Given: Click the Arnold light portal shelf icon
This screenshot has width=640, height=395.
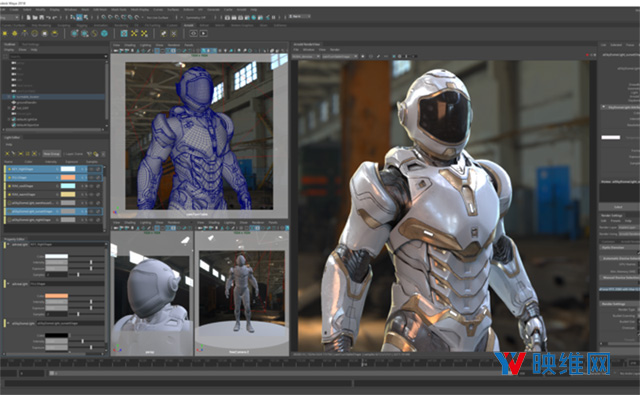Looking at the screenshot, I should click(x=44, y=33).
